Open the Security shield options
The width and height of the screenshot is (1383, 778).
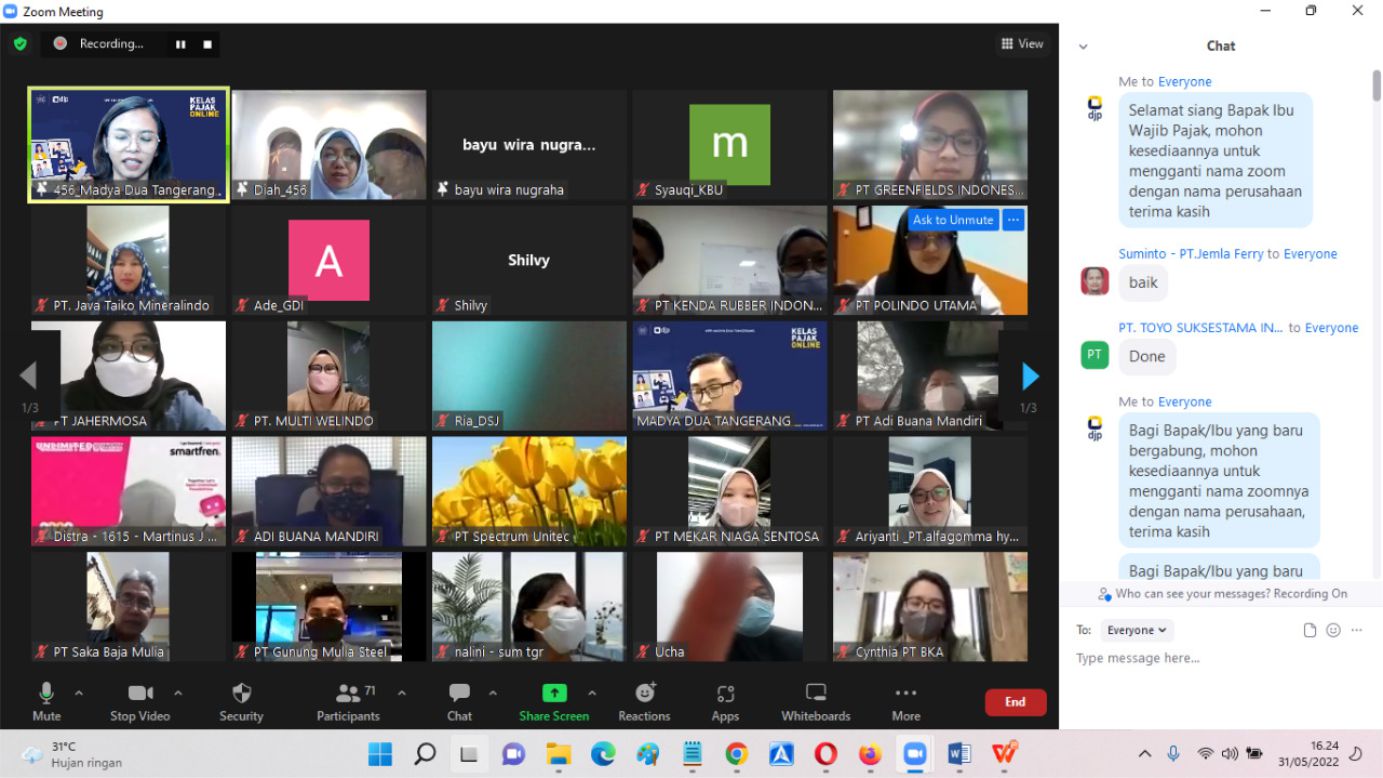(241, 694)
